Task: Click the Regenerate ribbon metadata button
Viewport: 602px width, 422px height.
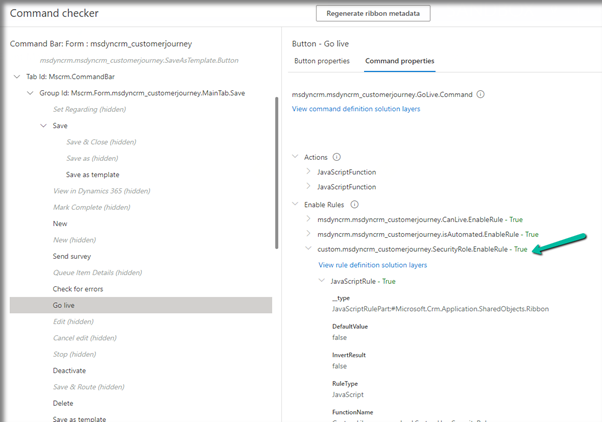Action: pyautogui.click(x=373, y=13)
